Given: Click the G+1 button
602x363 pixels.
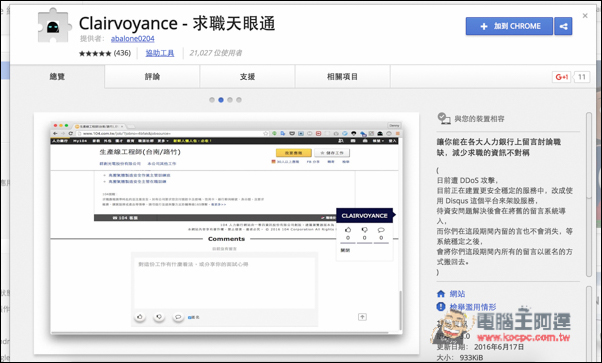Looking at the screenshot, I should [561, 77].
